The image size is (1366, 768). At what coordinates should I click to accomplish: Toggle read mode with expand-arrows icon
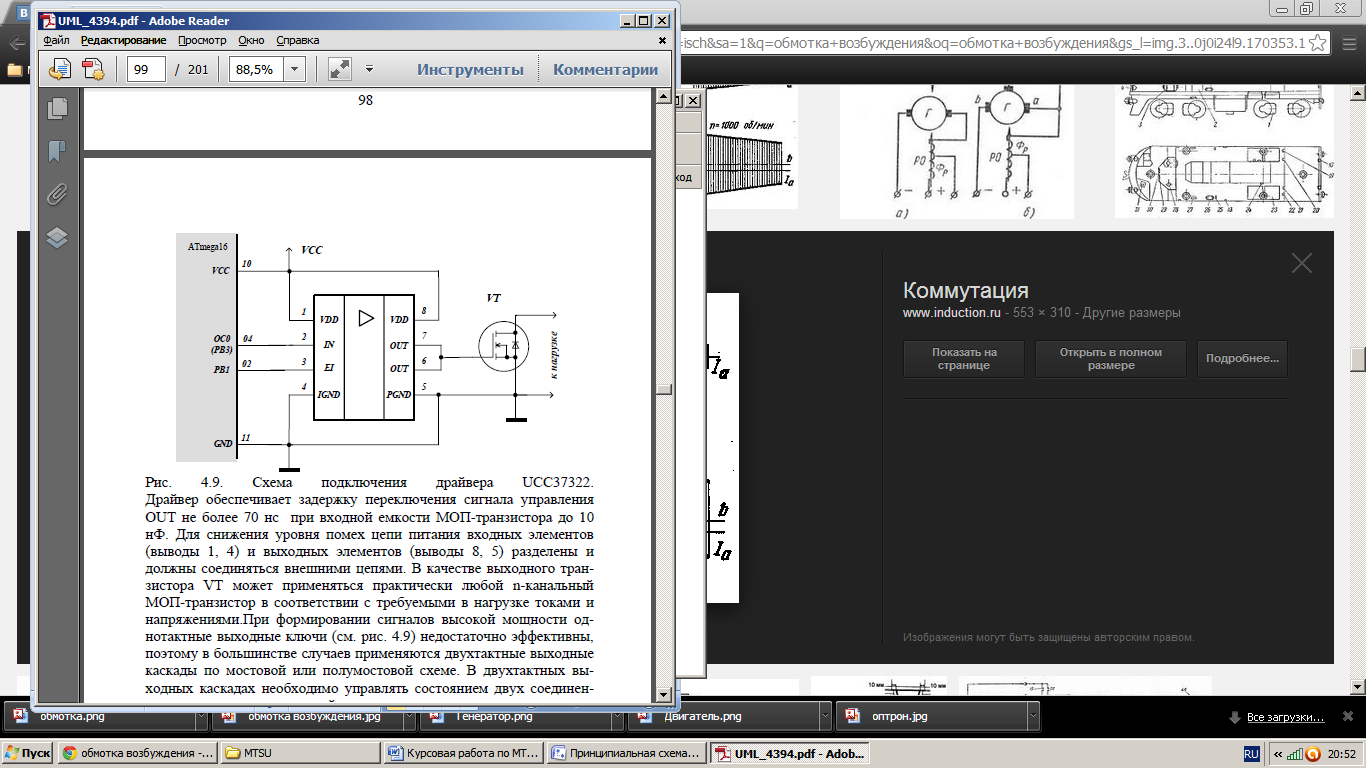(x=340, y=69)
